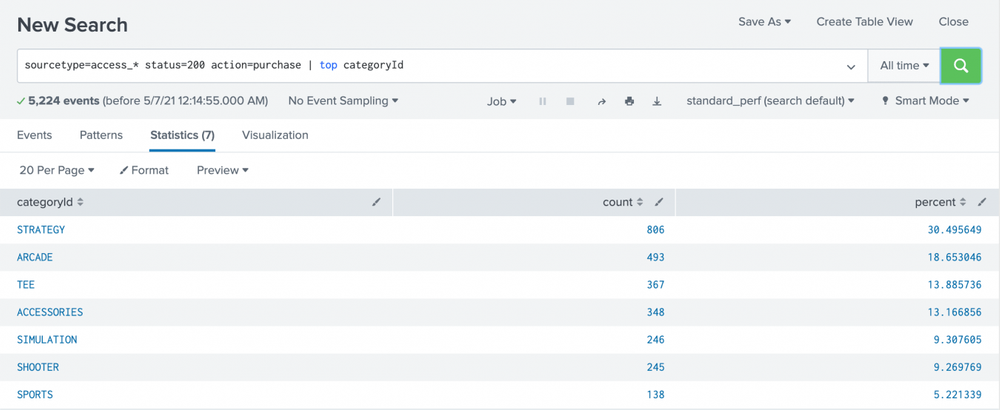Switch to the Visualization tab

tap(275, 135)
